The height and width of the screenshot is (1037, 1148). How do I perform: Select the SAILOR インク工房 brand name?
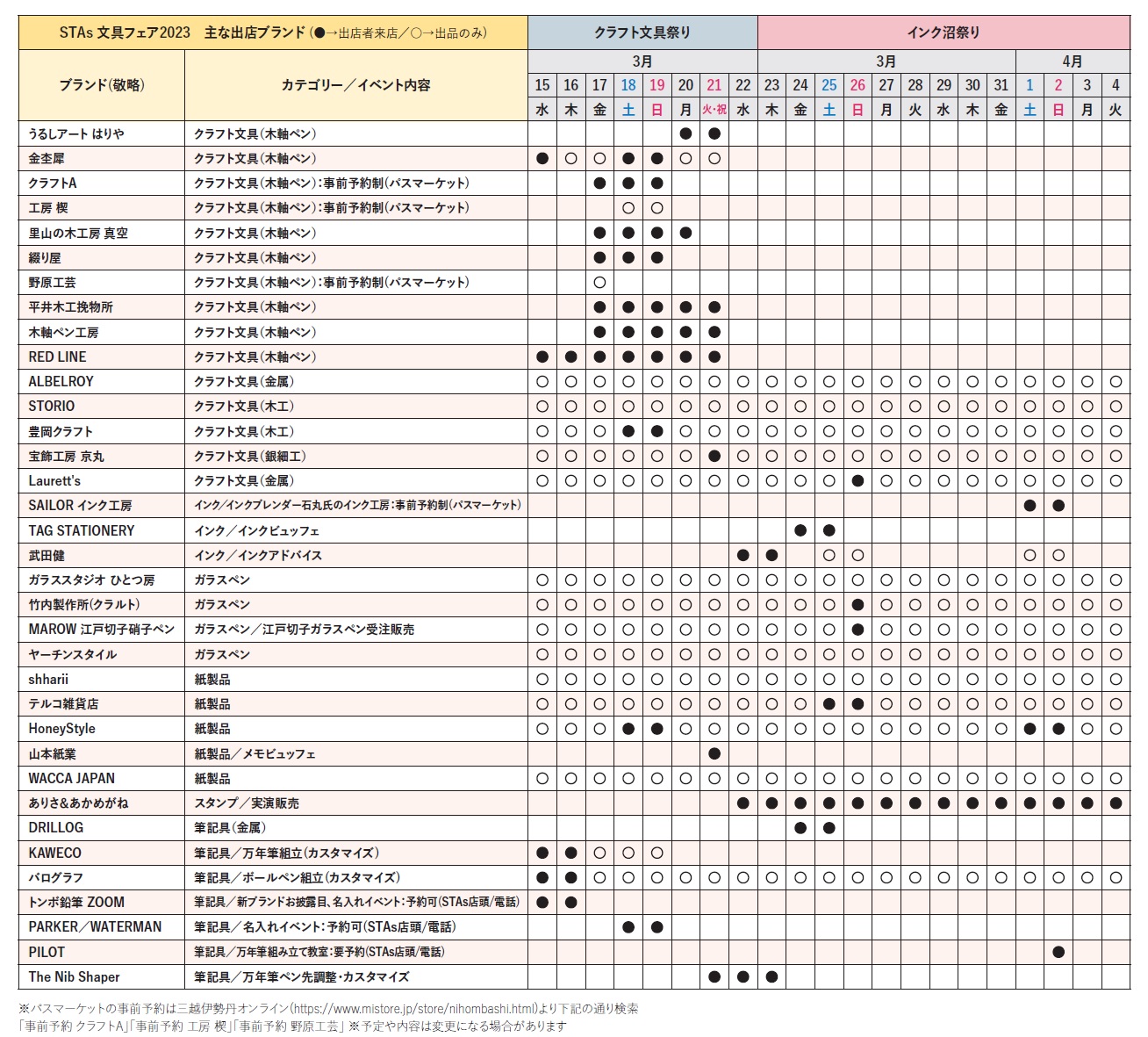click(80, 506)
